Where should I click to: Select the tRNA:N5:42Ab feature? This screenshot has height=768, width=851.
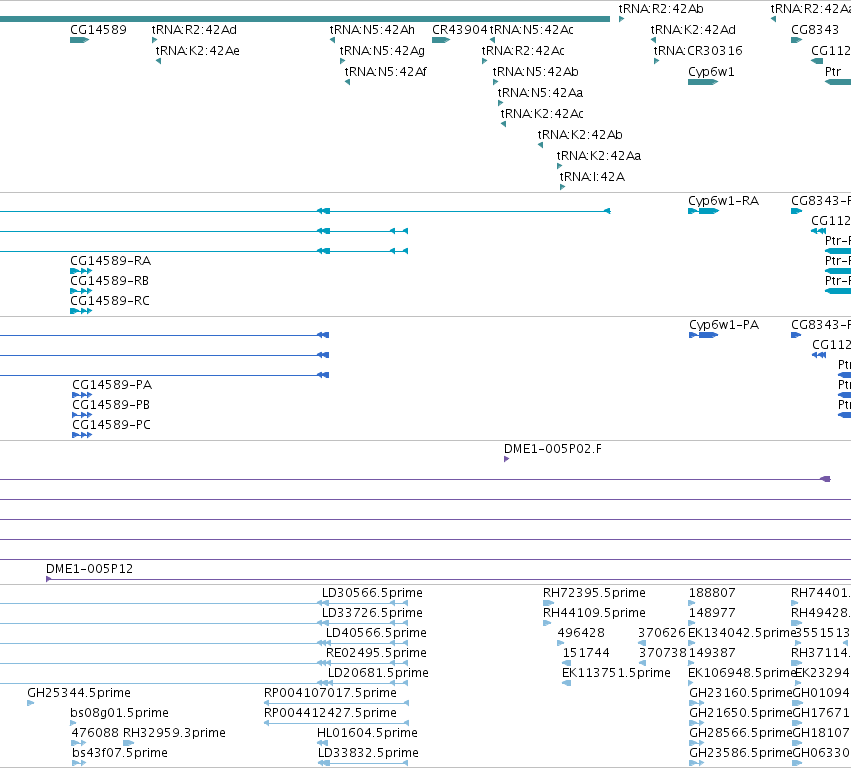(x=535, y=72)
